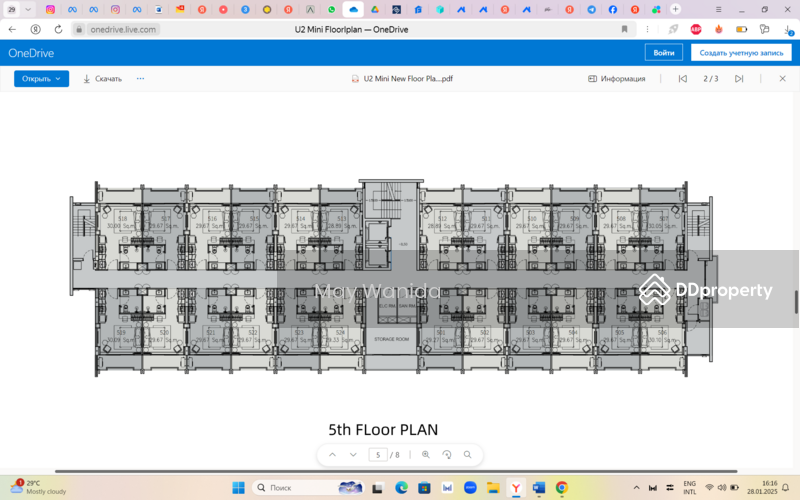Viewport: 800px width, 500px height.
Task: Click the vertical scrollbar thumb at right edge
Action: 796,302
